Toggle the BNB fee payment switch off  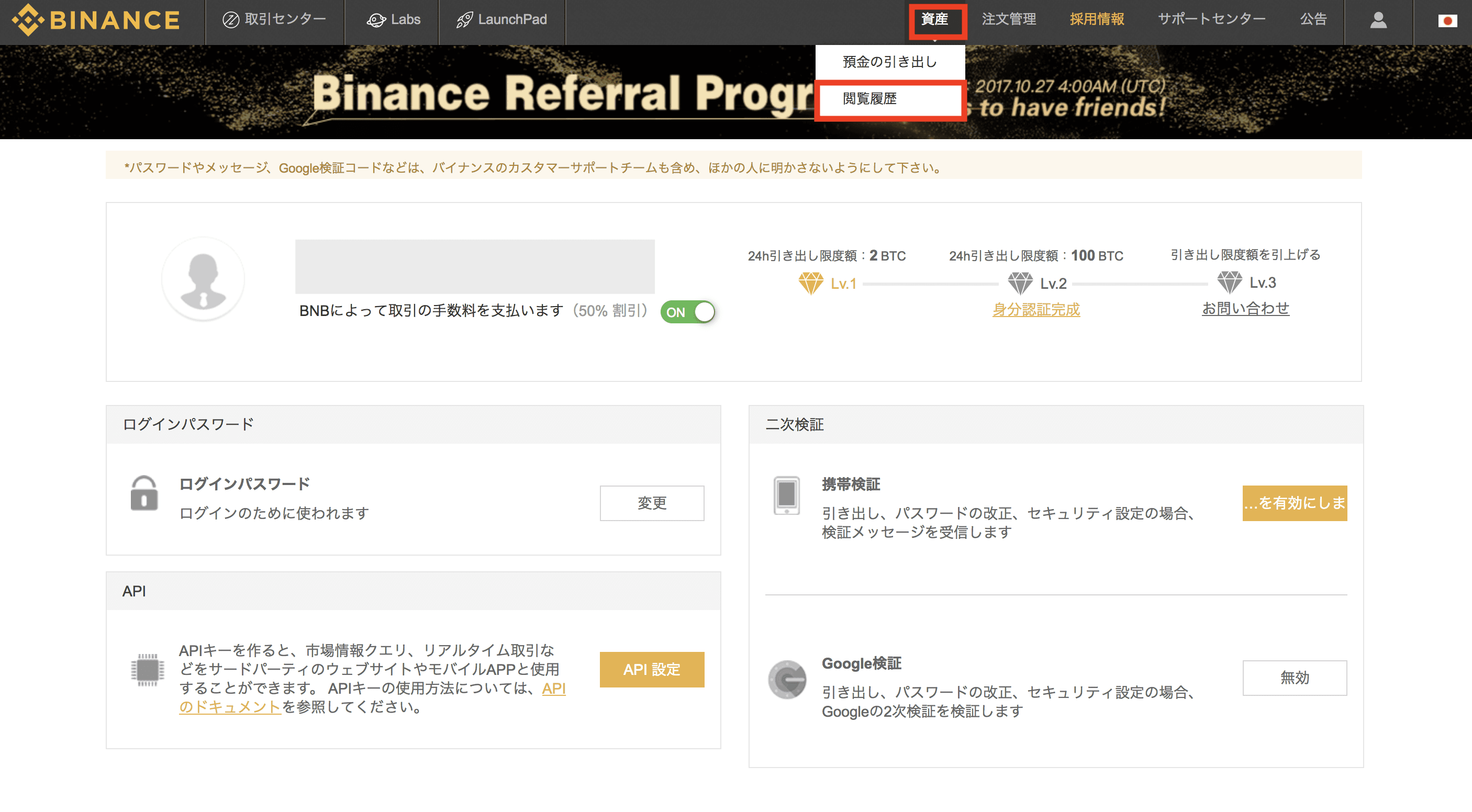(x=687, y=312)
